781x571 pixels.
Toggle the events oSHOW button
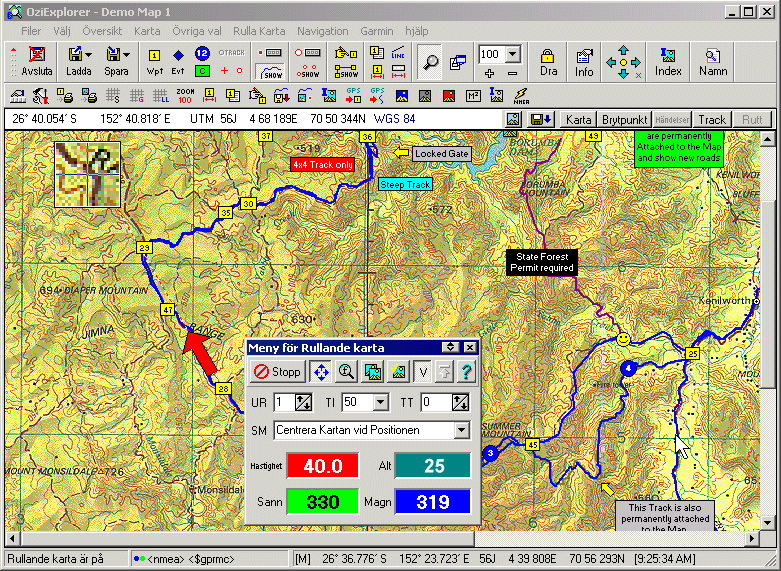tap(308, 70)
